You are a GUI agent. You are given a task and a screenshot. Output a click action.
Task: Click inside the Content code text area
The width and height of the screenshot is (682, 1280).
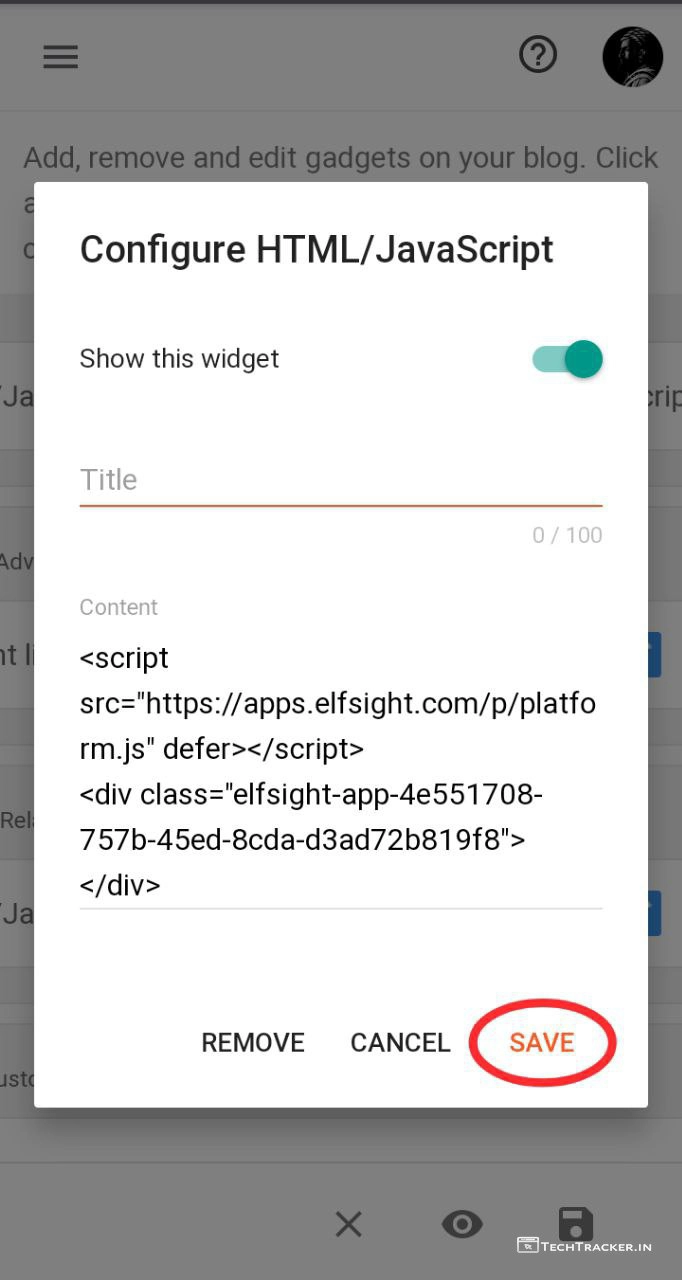click(x=340, y=770)
